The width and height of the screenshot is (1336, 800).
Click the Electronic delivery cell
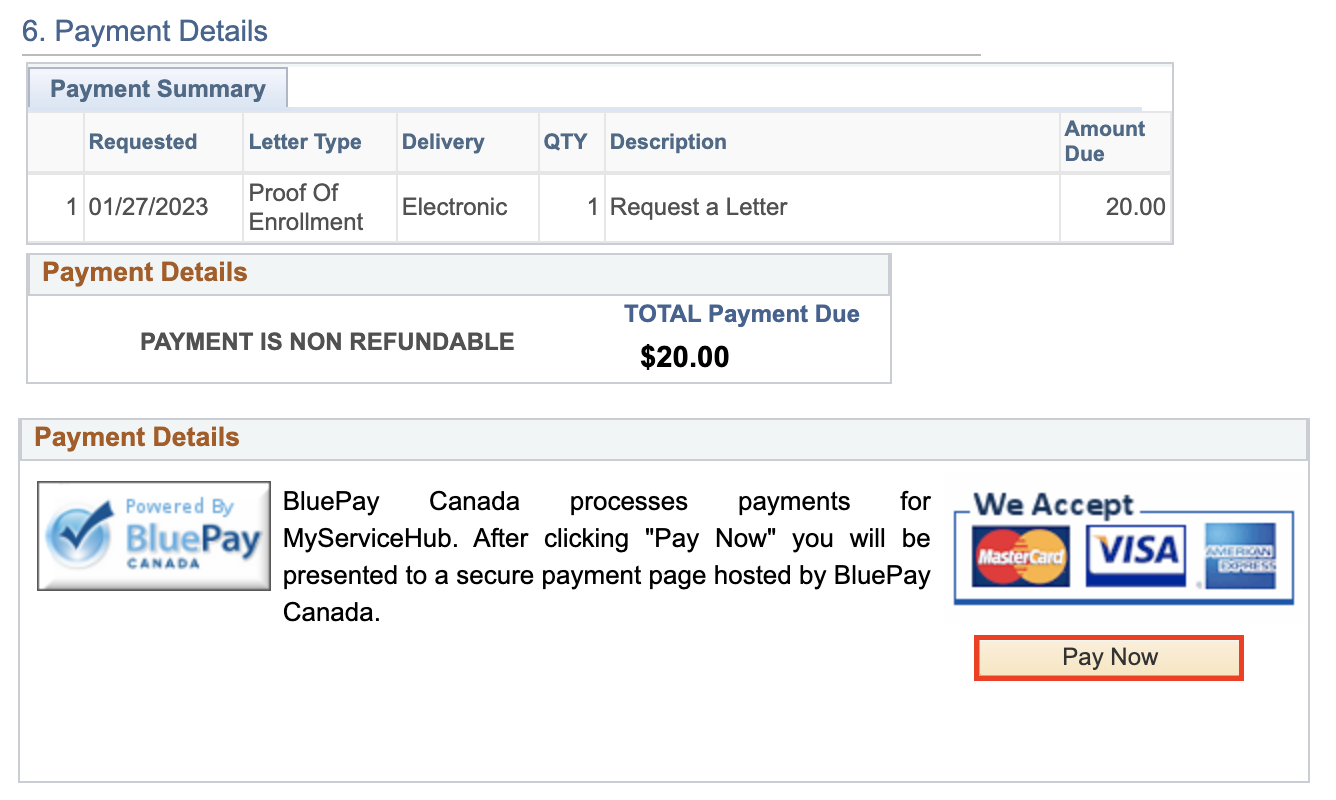click(x=455, y=208)
